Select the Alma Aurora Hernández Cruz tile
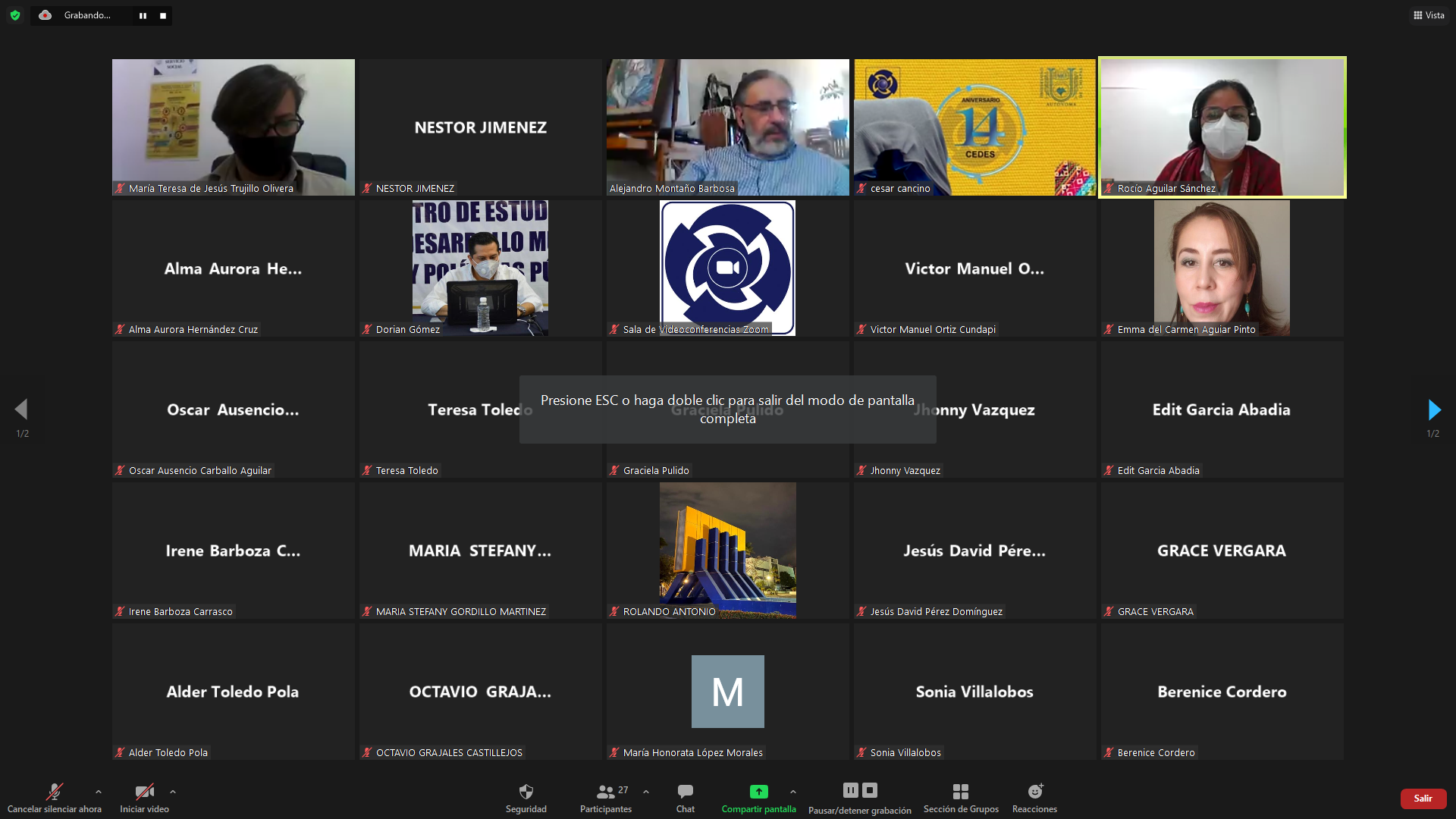This screenshot has height=819, width=1456. [x=234, y=268]
